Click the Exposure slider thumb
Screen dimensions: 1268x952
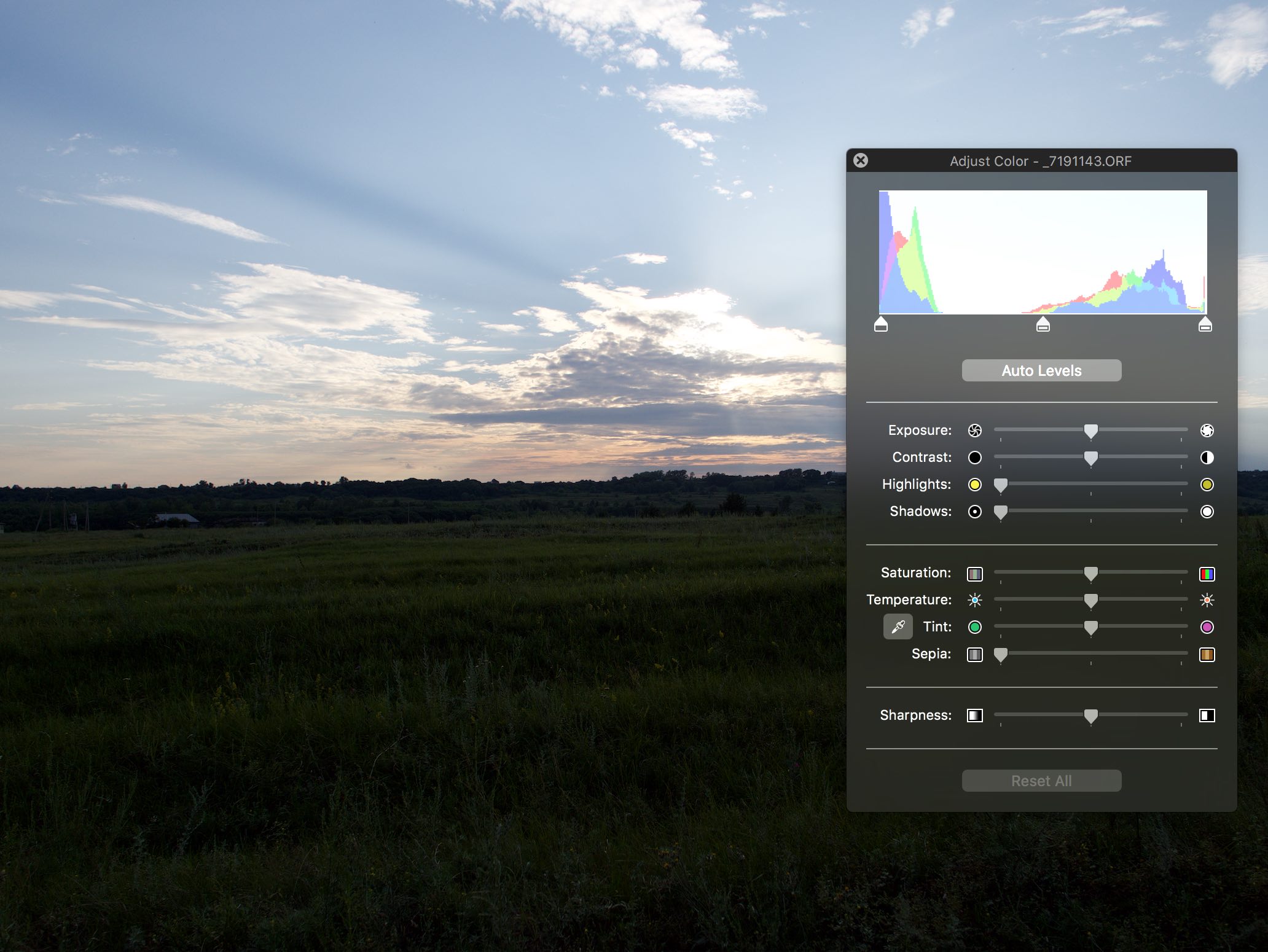tap(1090, 431)
